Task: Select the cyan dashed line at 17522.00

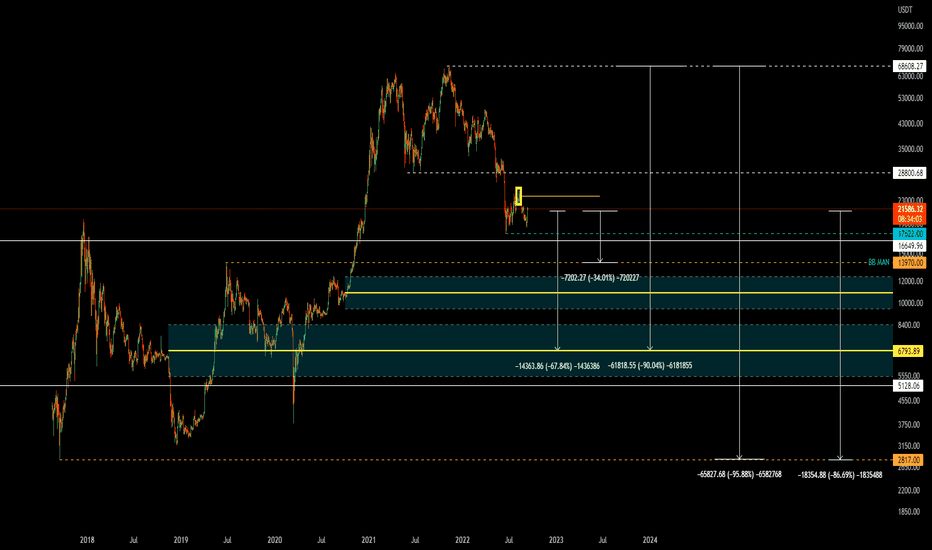Action: (699, 234)
